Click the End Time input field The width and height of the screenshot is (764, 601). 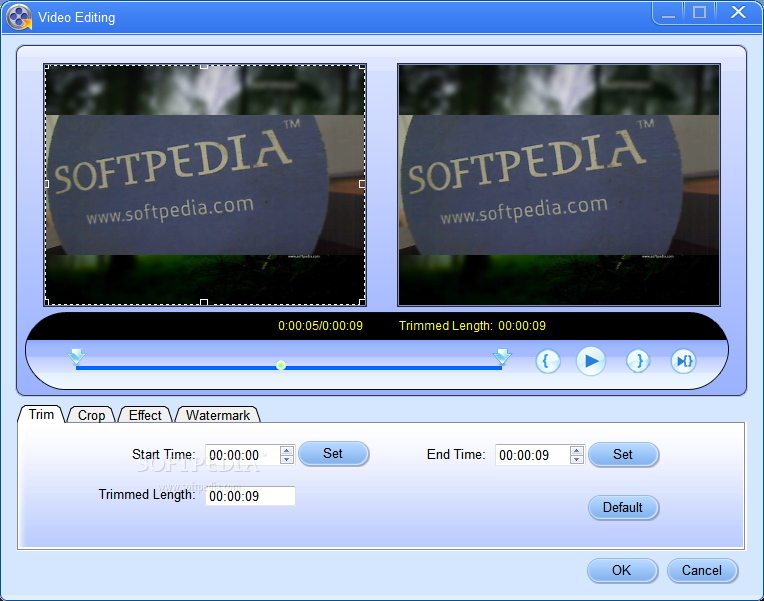(x=533, y=455)
